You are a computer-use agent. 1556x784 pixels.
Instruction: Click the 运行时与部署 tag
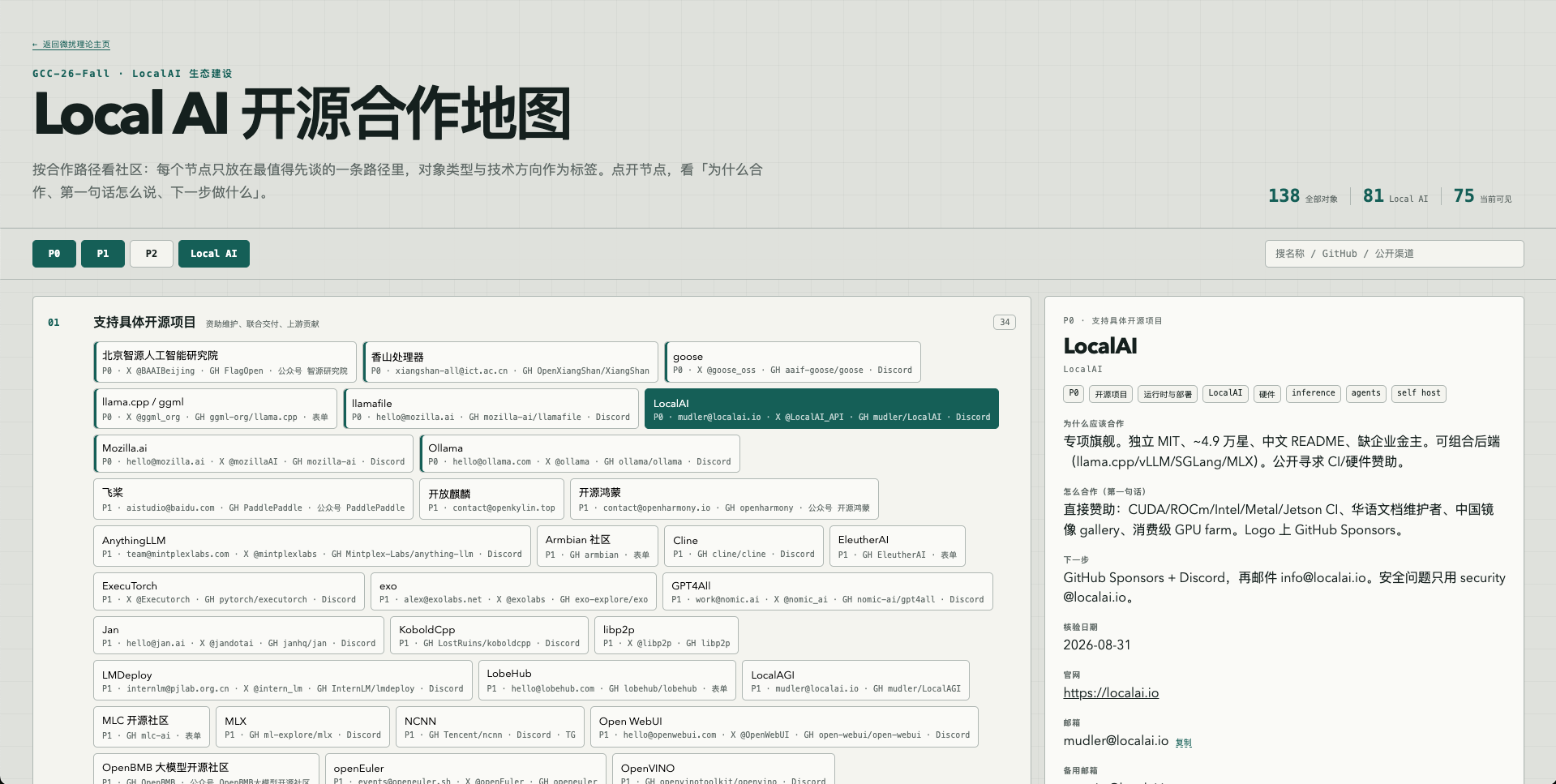[x=1168, y=394]
